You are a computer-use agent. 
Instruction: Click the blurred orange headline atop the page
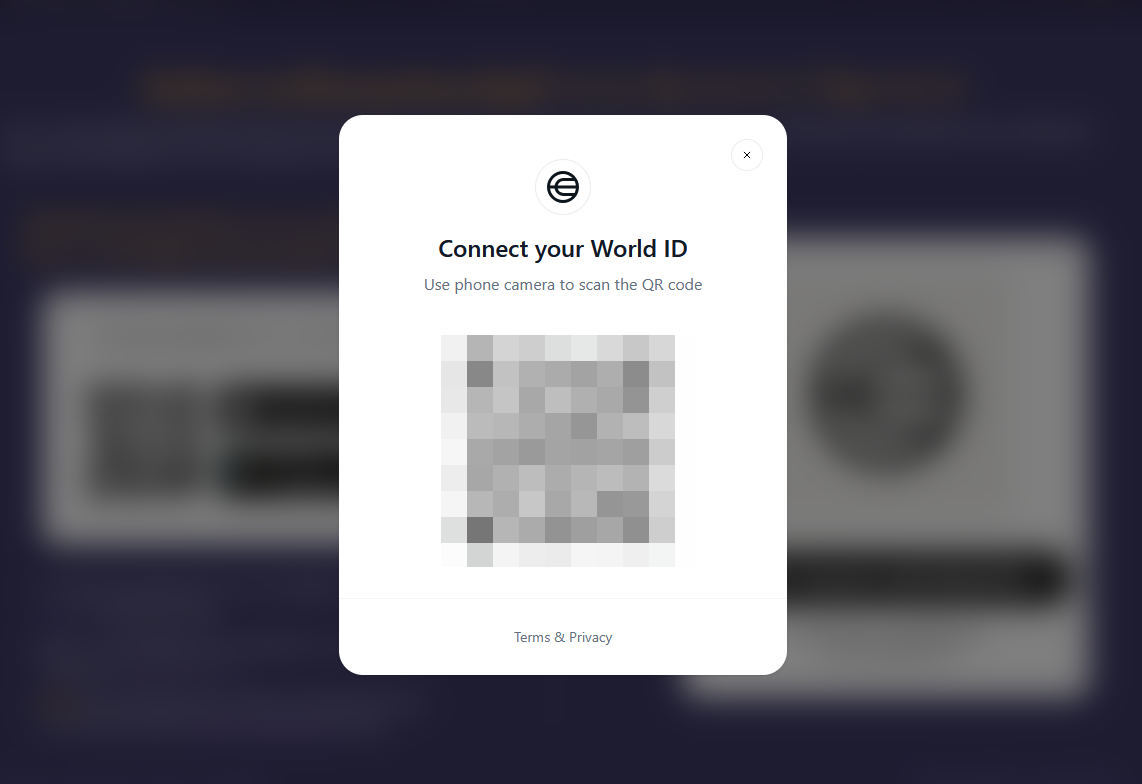554,87
